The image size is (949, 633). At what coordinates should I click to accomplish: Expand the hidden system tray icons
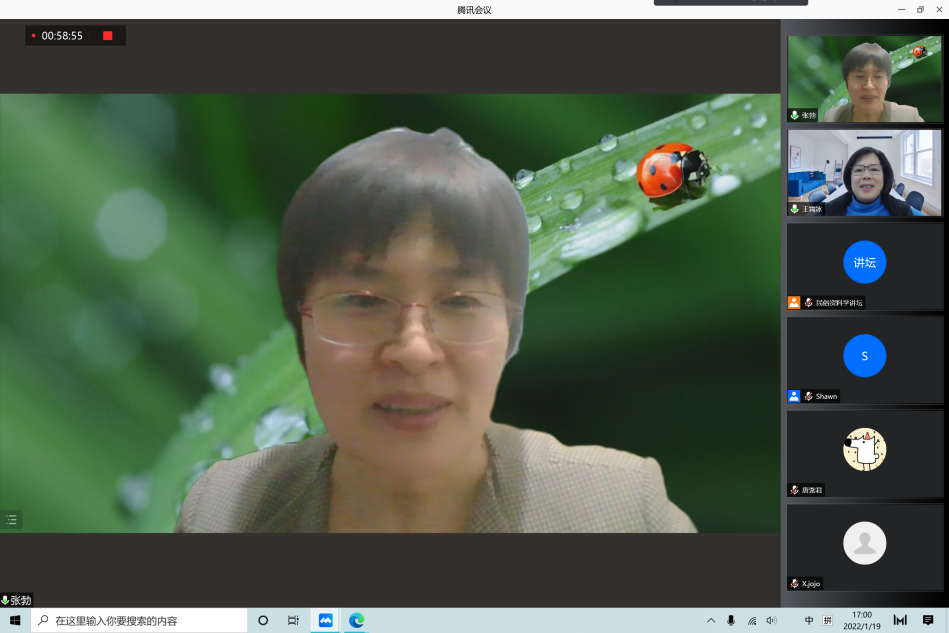(x=711, y=620)
